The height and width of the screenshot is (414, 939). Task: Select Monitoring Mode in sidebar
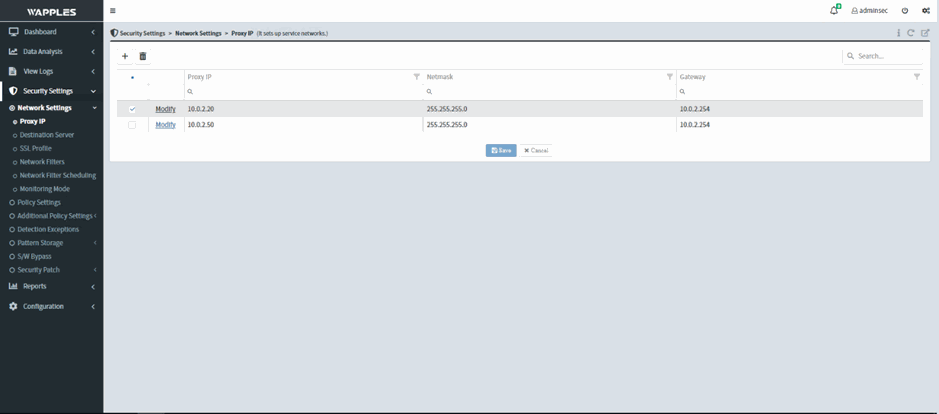44,189
